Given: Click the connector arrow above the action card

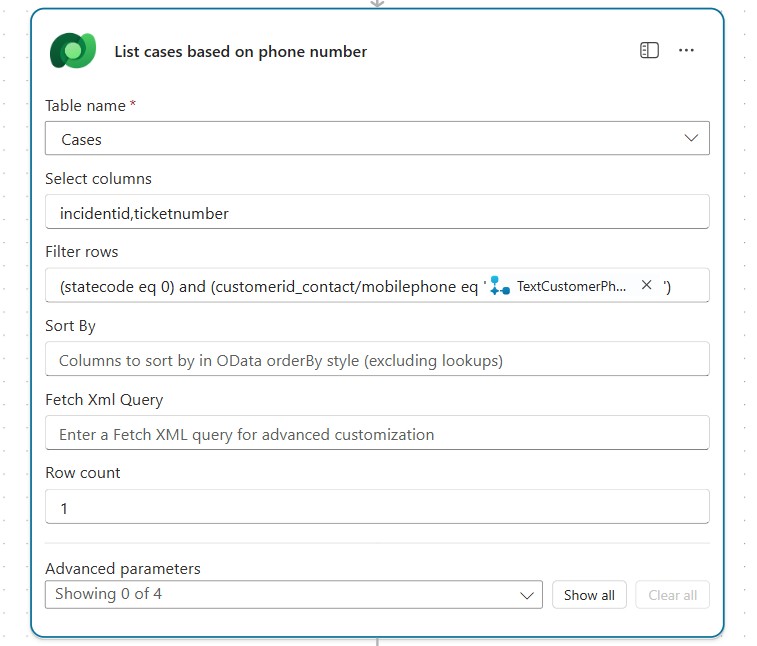Looking at the screenshot, I should [377, 4].
